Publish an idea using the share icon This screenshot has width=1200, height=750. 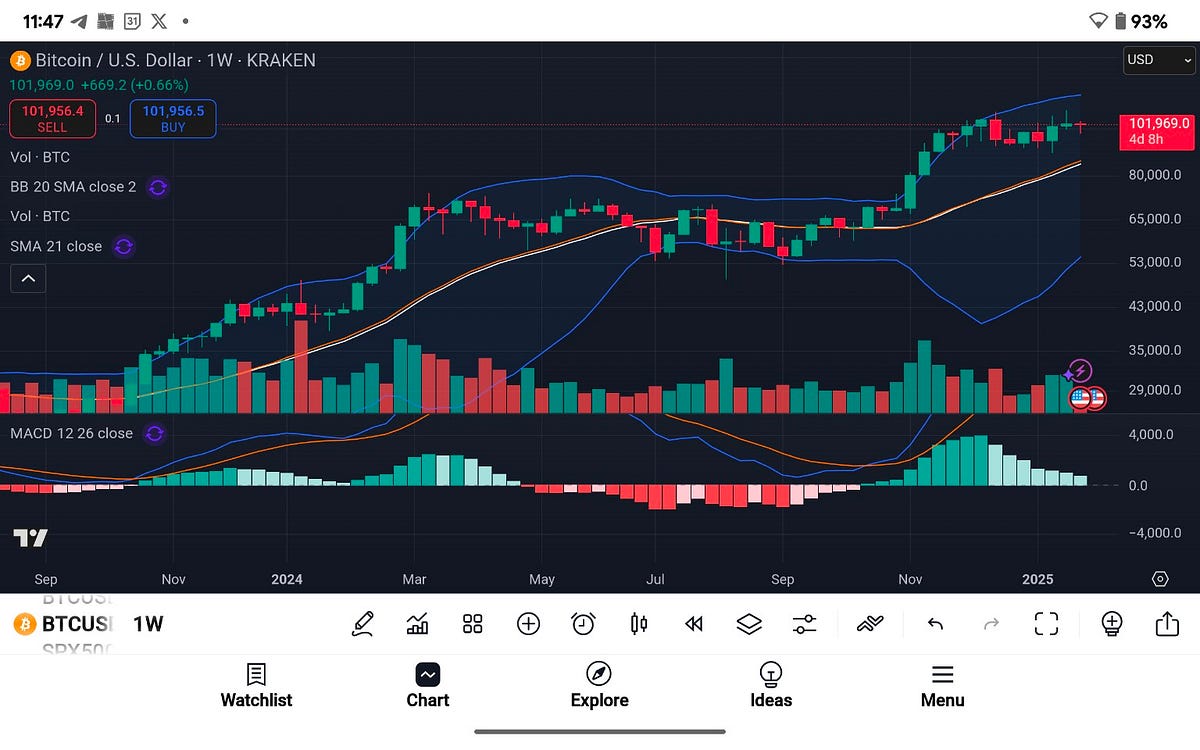(x=1167, y=623)
